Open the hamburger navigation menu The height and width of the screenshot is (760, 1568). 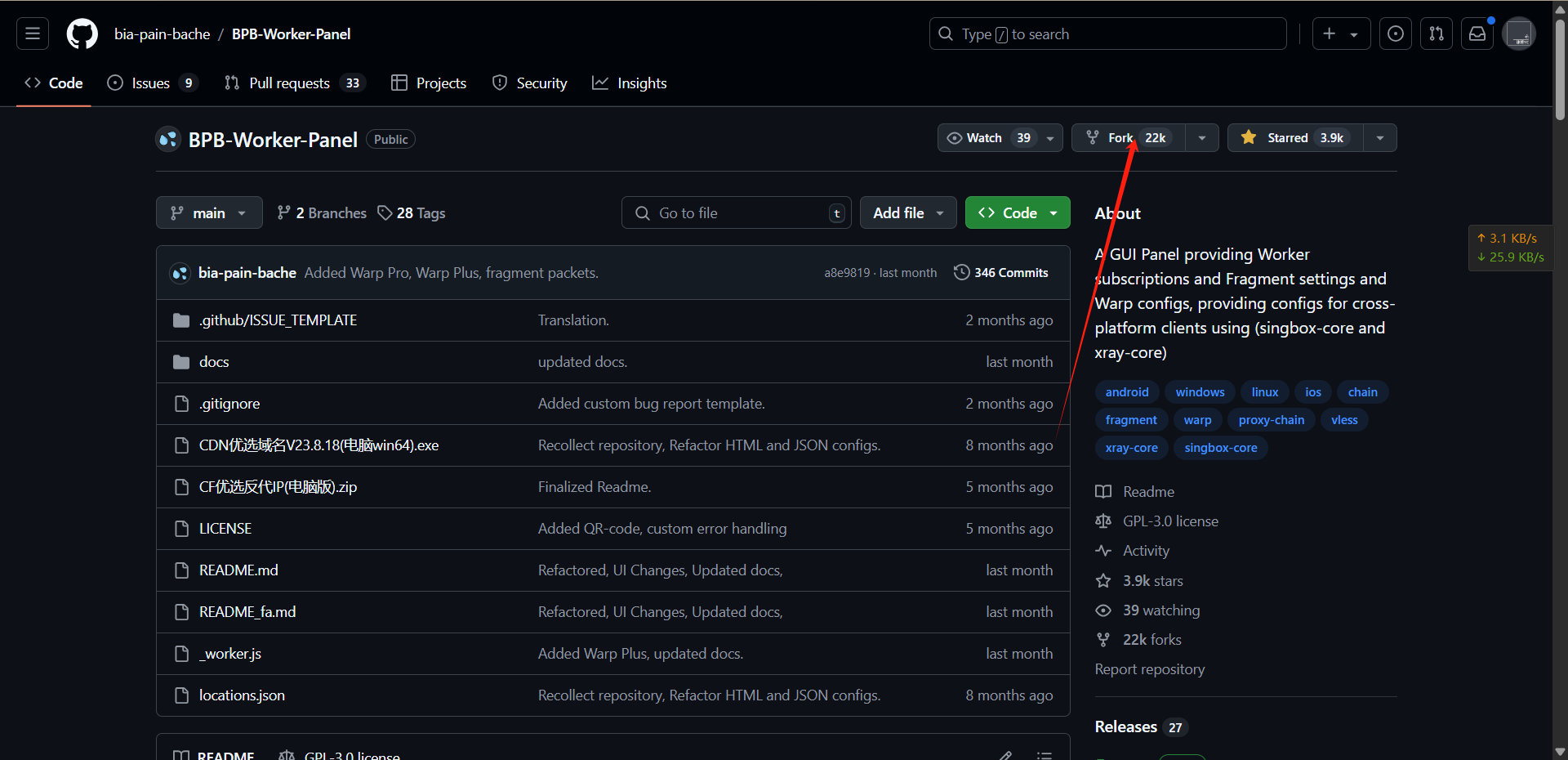[x=33, y=34]
